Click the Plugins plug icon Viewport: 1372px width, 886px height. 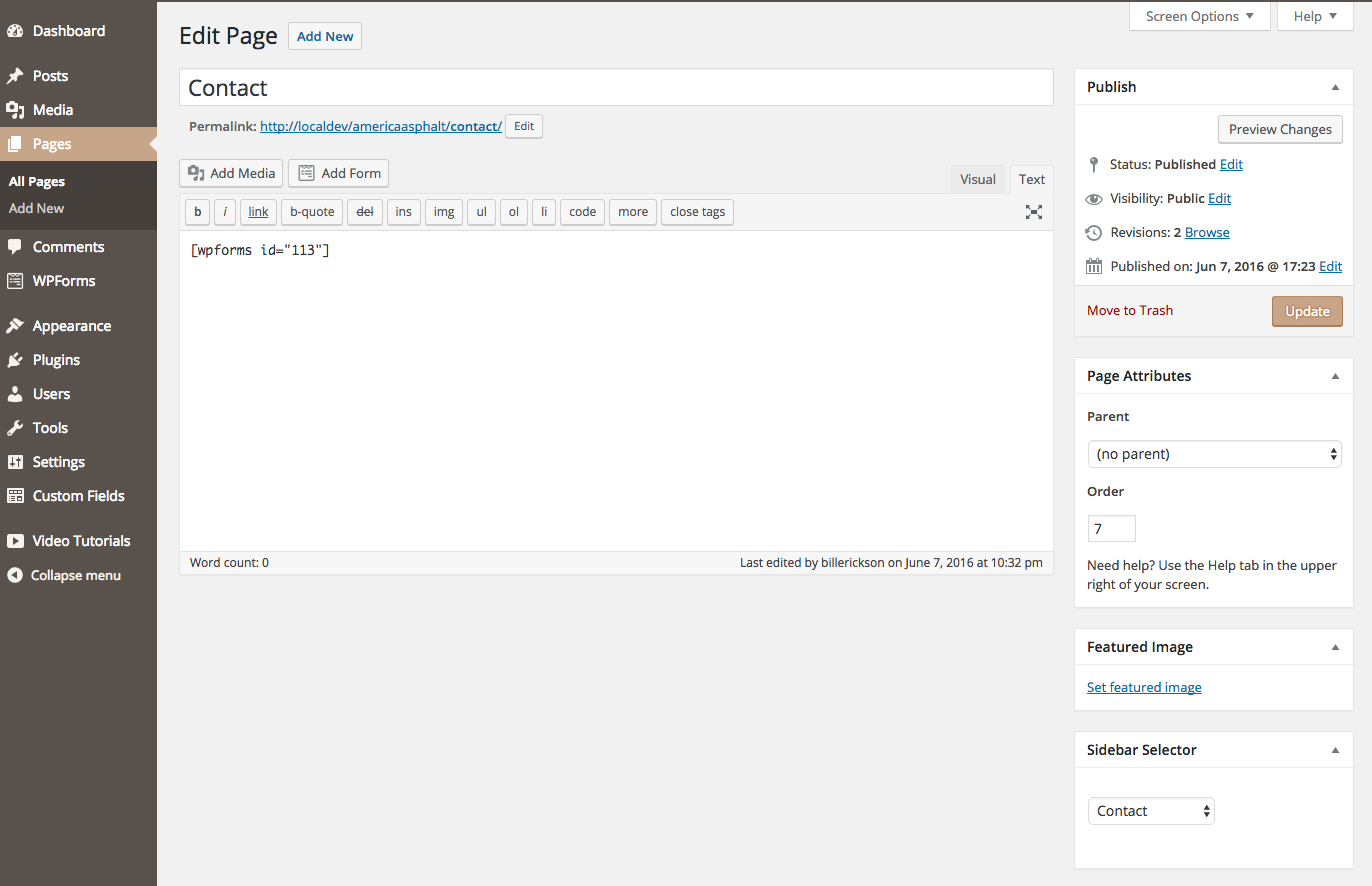(15, 360)
